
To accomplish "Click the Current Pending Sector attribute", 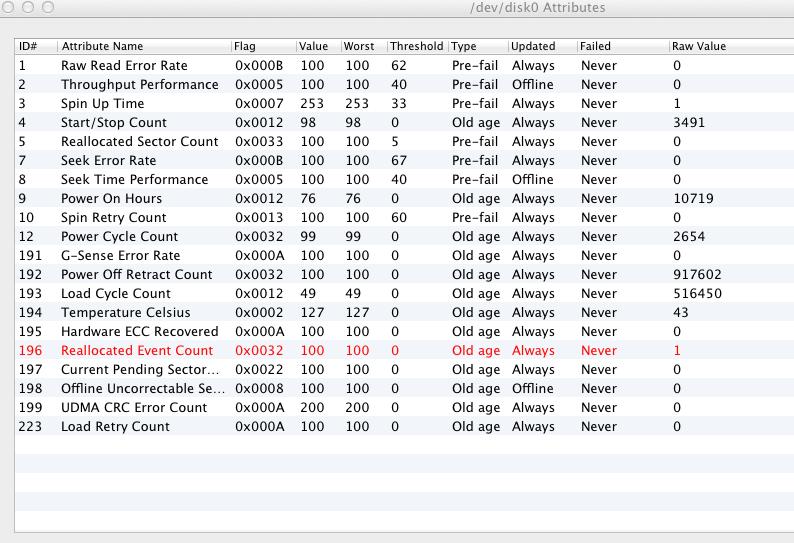I will (140, 370).
